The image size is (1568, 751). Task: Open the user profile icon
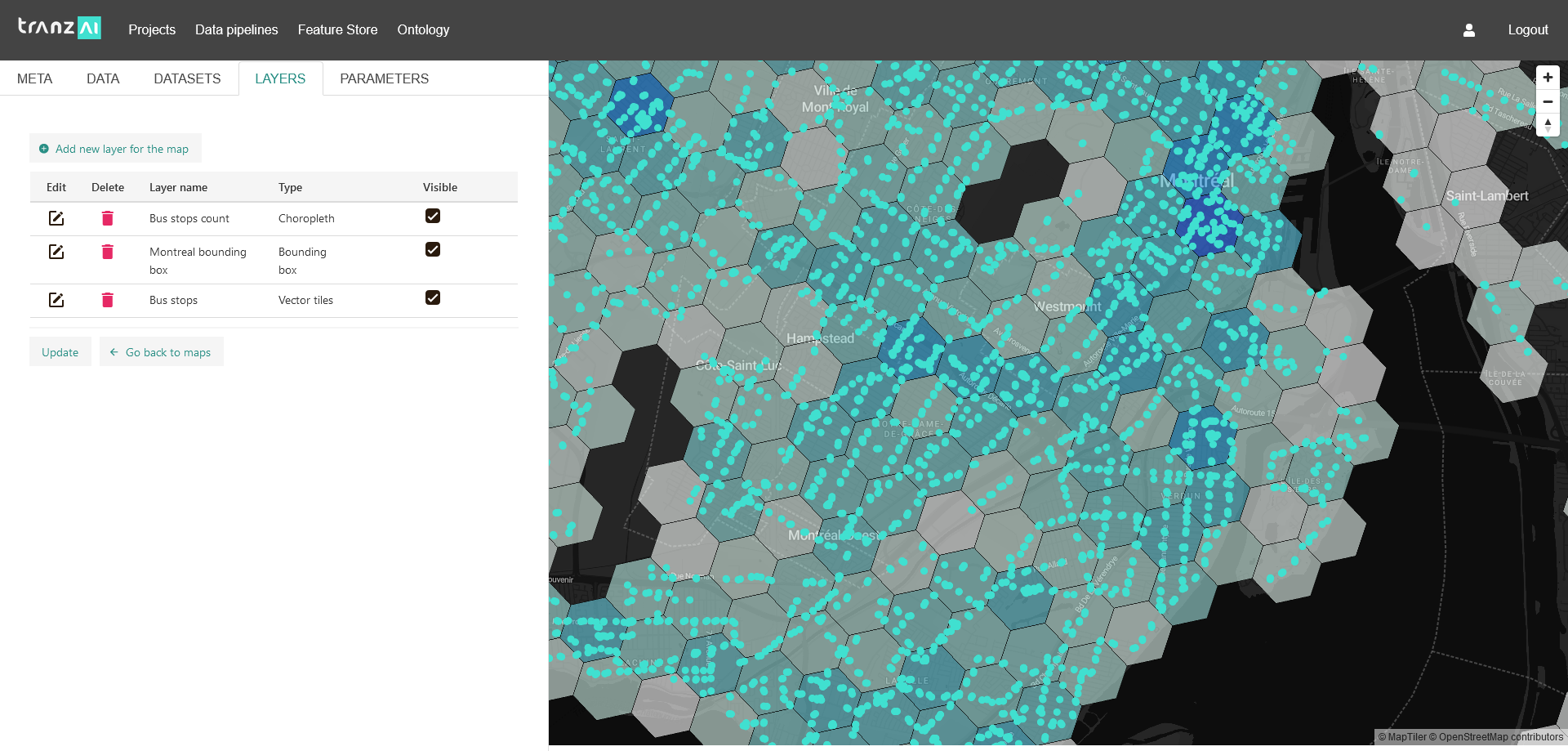pyautogui.click(x=1468, y=30)
